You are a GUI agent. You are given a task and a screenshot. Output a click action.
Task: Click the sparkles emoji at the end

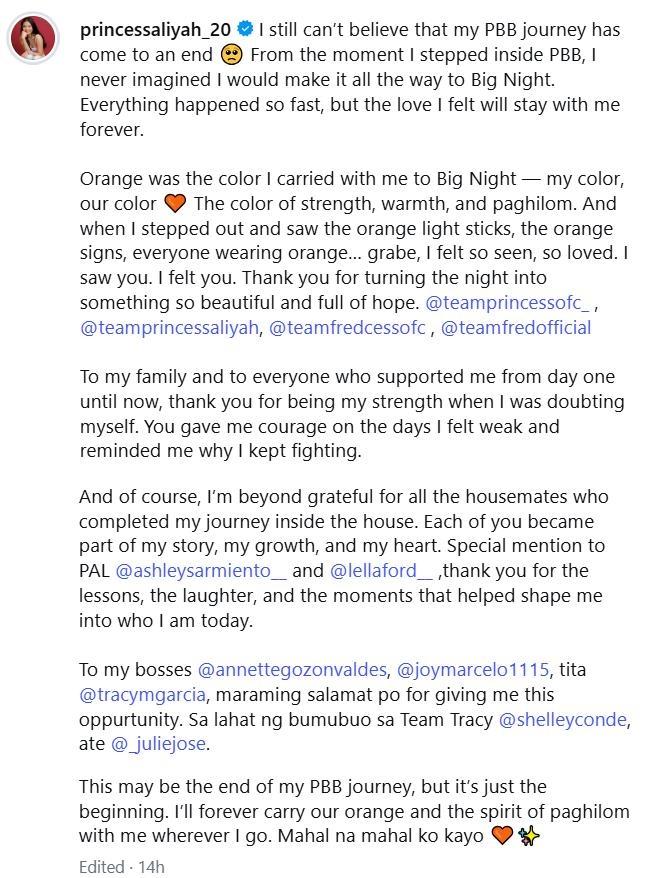[529, 836]
